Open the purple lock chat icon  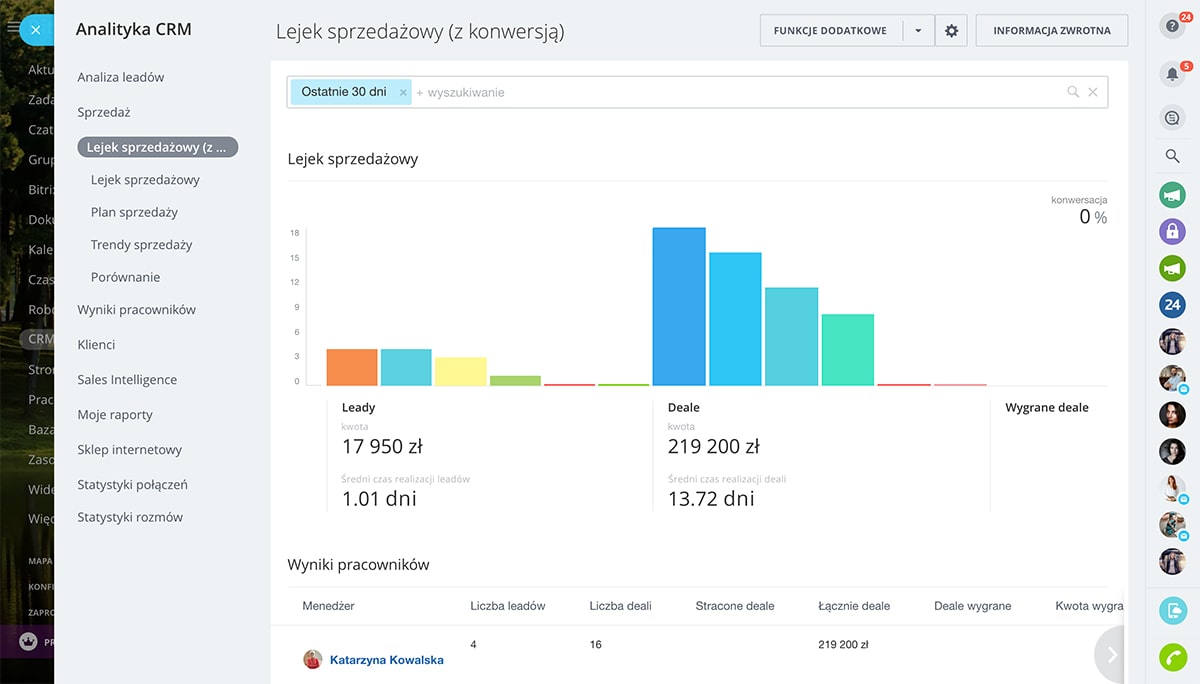pos(1172,232)
